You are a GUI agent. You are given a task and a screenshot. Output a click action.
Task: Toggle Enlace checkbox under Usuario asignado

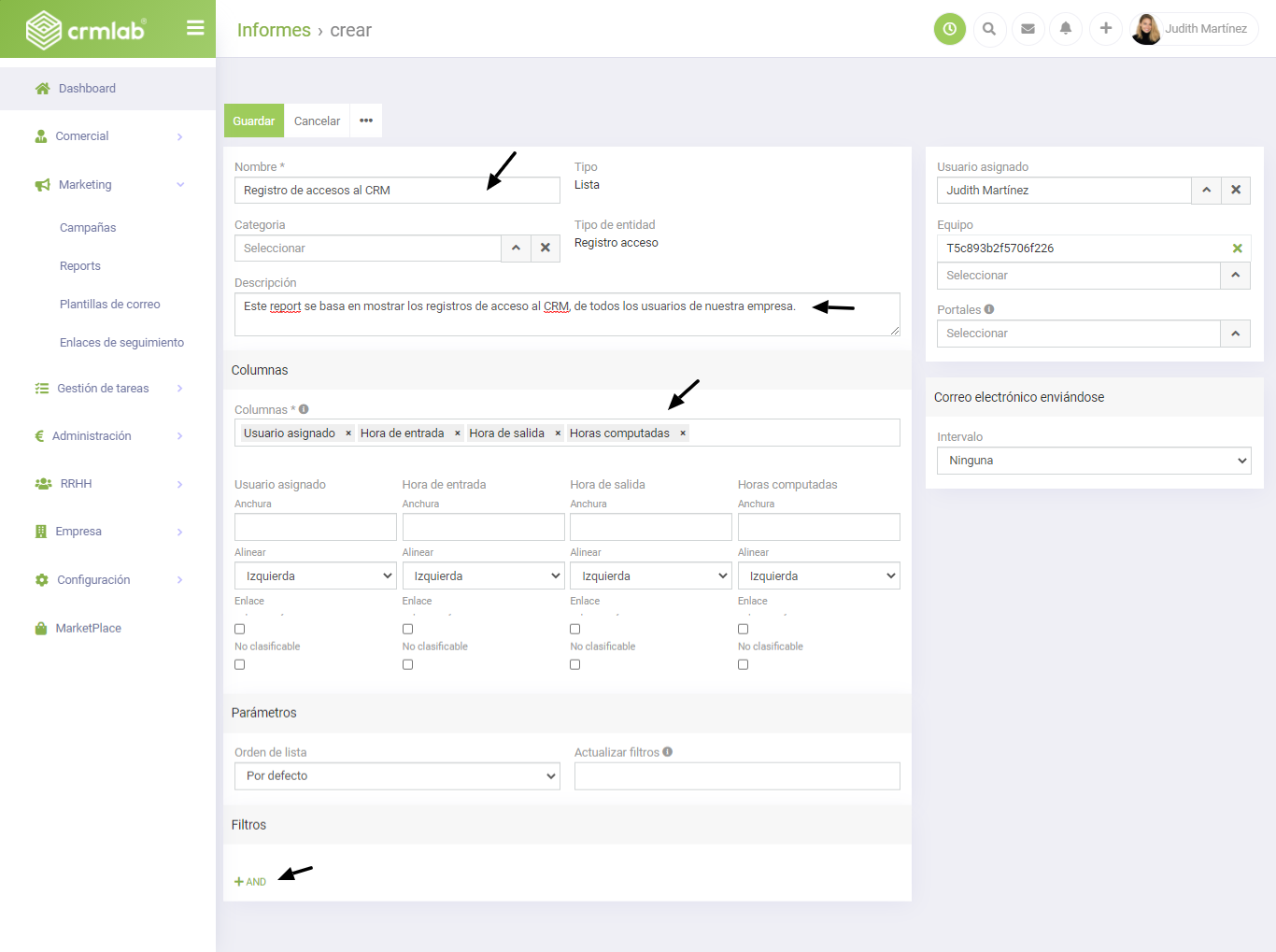point(240,629)
